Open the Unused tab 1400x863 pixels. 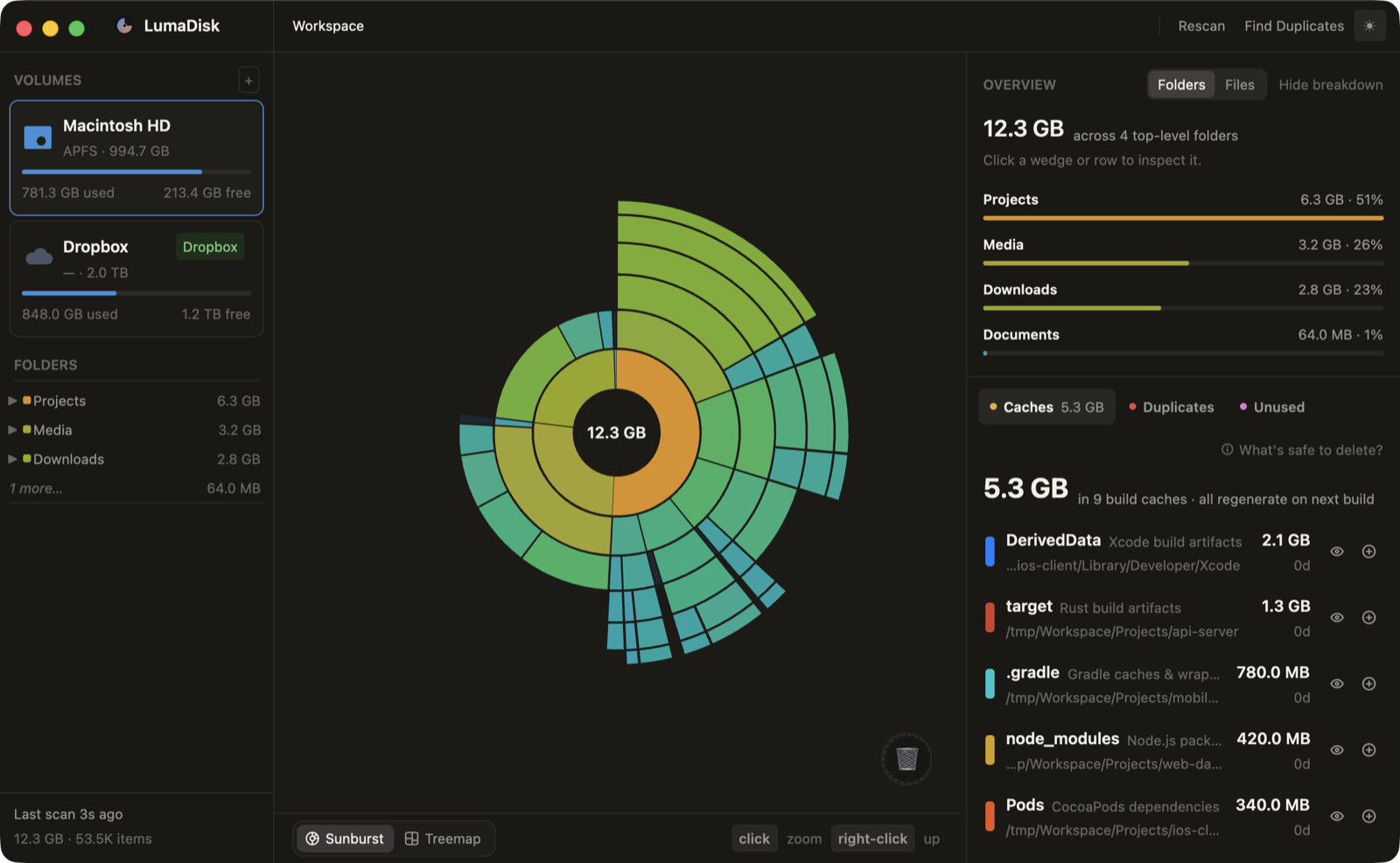coord(1271,407)
